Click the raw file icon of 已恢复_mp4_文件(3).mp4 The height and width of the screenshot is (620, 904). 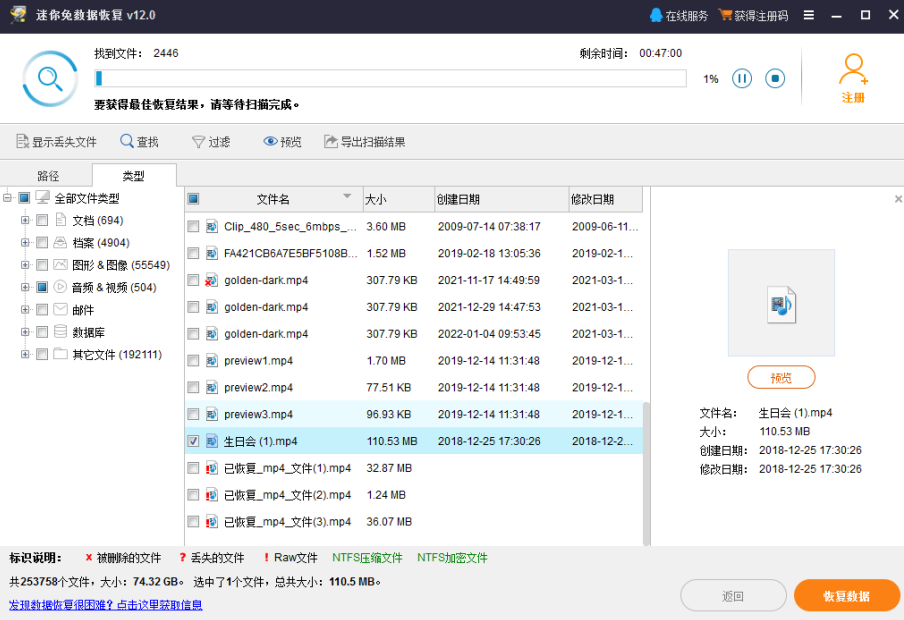point(211,521)
